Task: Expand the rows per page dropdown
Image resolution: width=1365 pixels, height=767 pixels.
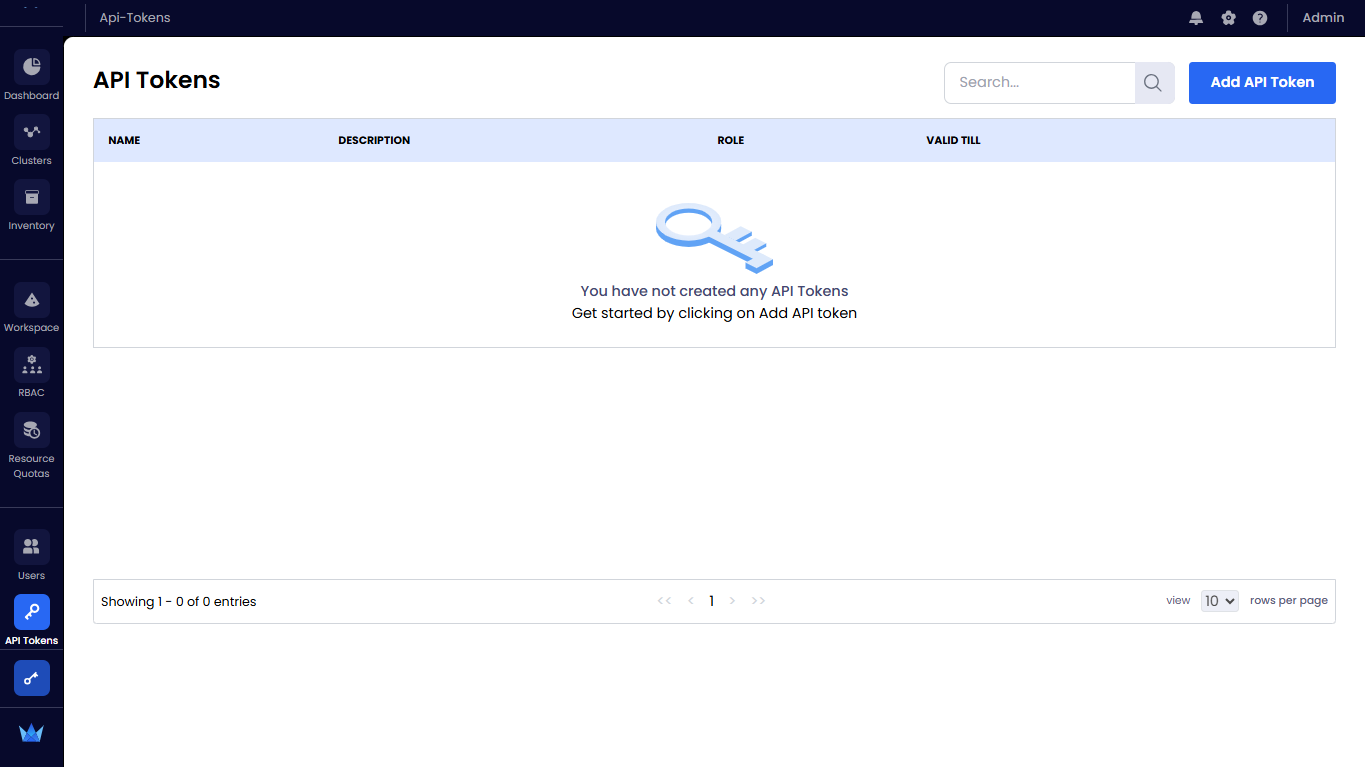Action: pos(1219,601)
